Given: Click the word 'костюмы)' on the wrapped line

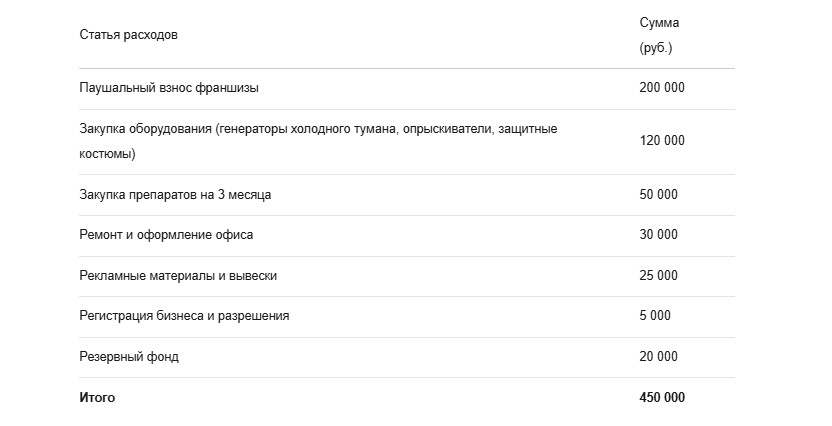Looking at the screenshot, I should (x=107, y=154).
